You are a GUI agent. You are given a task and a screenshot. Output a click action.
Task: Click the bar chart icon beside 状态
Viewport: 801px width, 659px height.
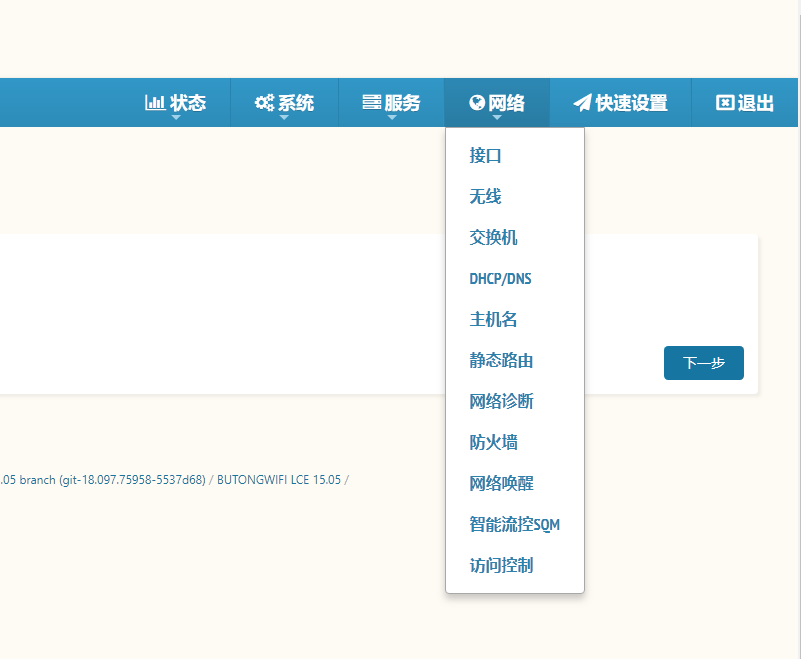(155, 103)
